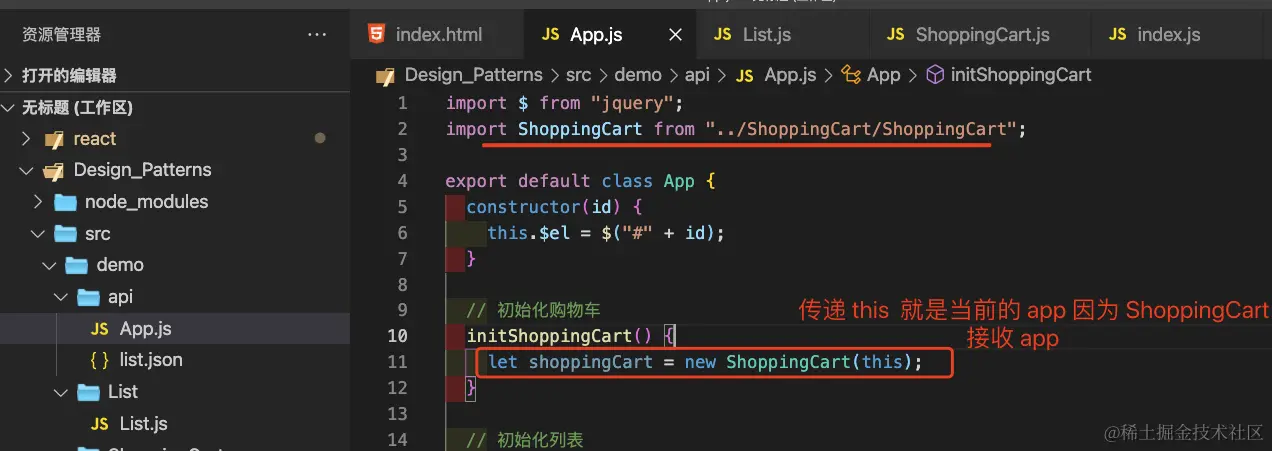Click the App class breadcrumb
Screen dimensions: 1272x451
click(884, 75)
